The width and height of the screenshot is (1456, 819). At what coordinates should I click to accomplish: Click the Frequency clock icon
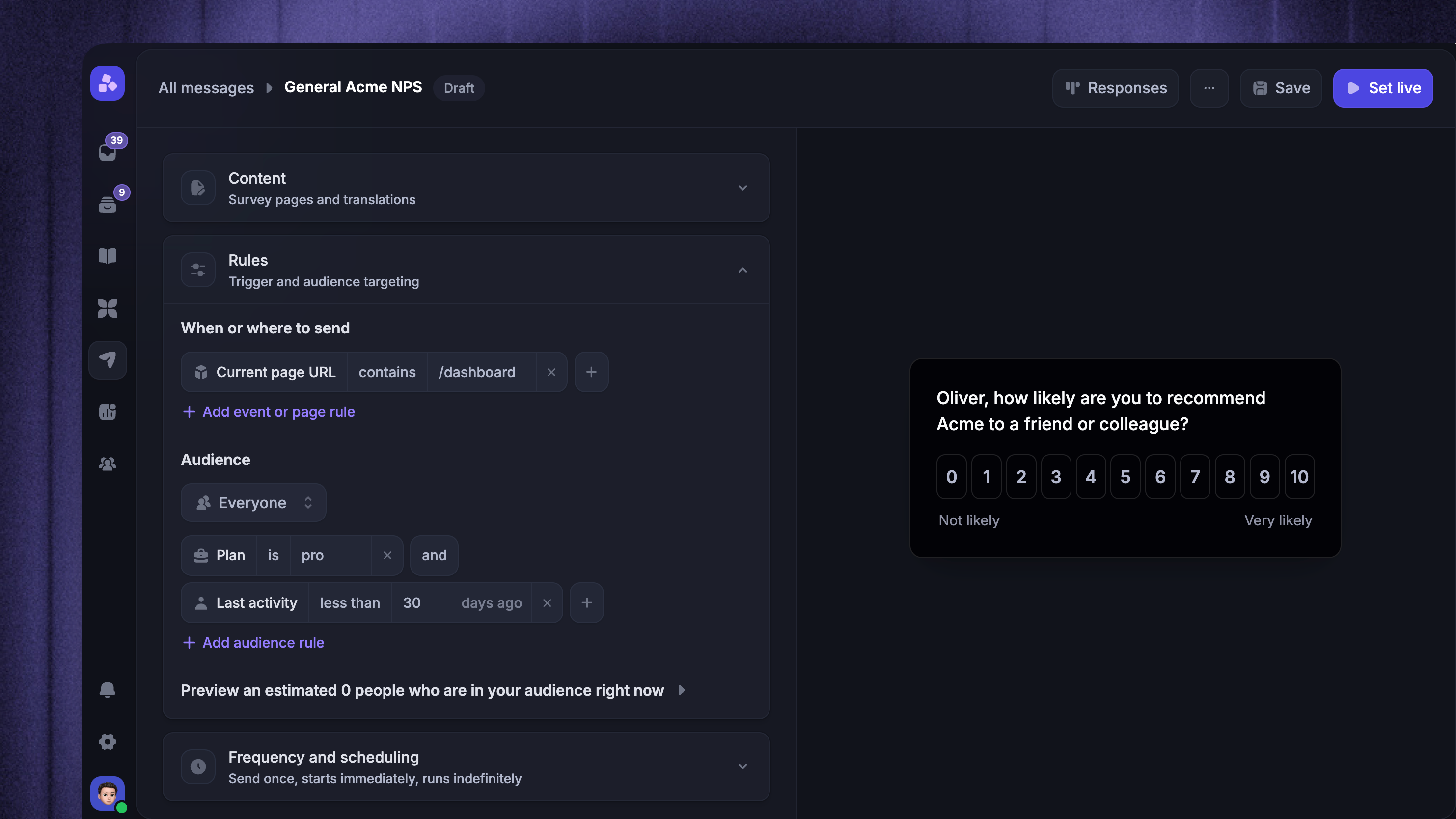click(198, 767)
